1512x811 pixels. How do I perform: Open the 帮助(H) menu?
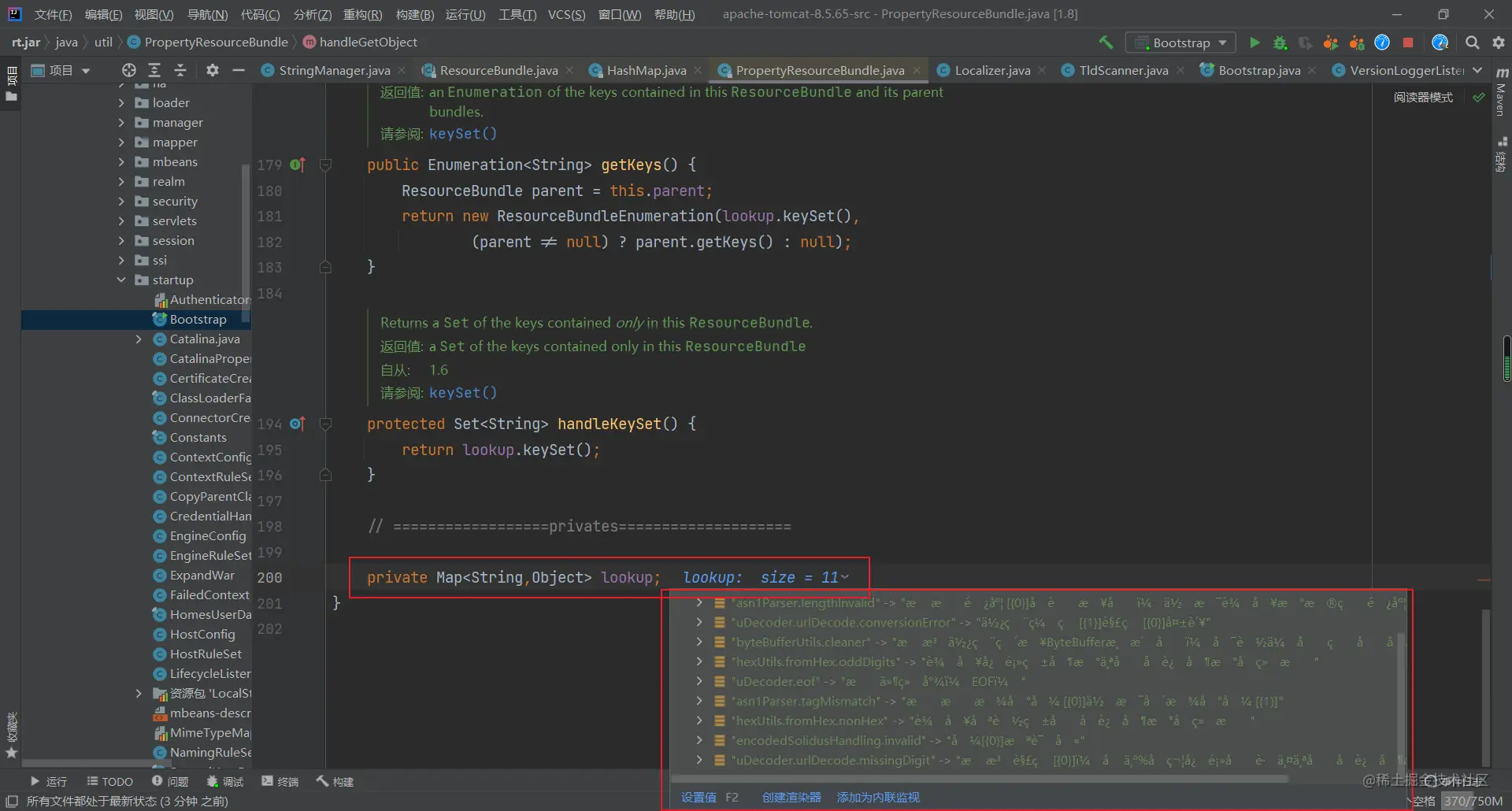[674, 14]
